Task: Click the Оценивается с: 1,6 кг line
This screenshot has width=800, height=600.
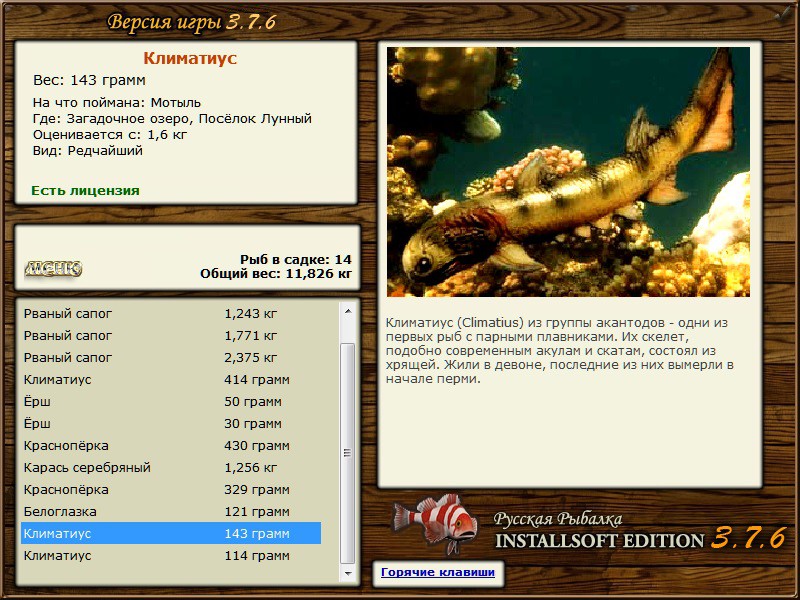Action: pos(110,135)
